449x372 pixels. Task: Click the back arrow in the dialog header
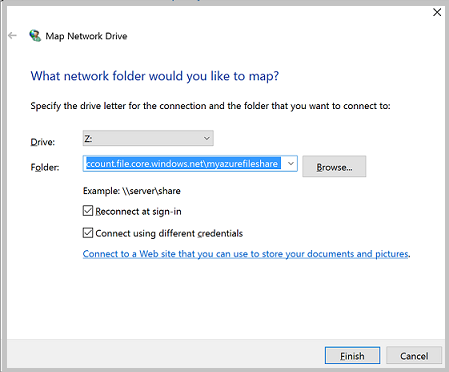point(12,35)
